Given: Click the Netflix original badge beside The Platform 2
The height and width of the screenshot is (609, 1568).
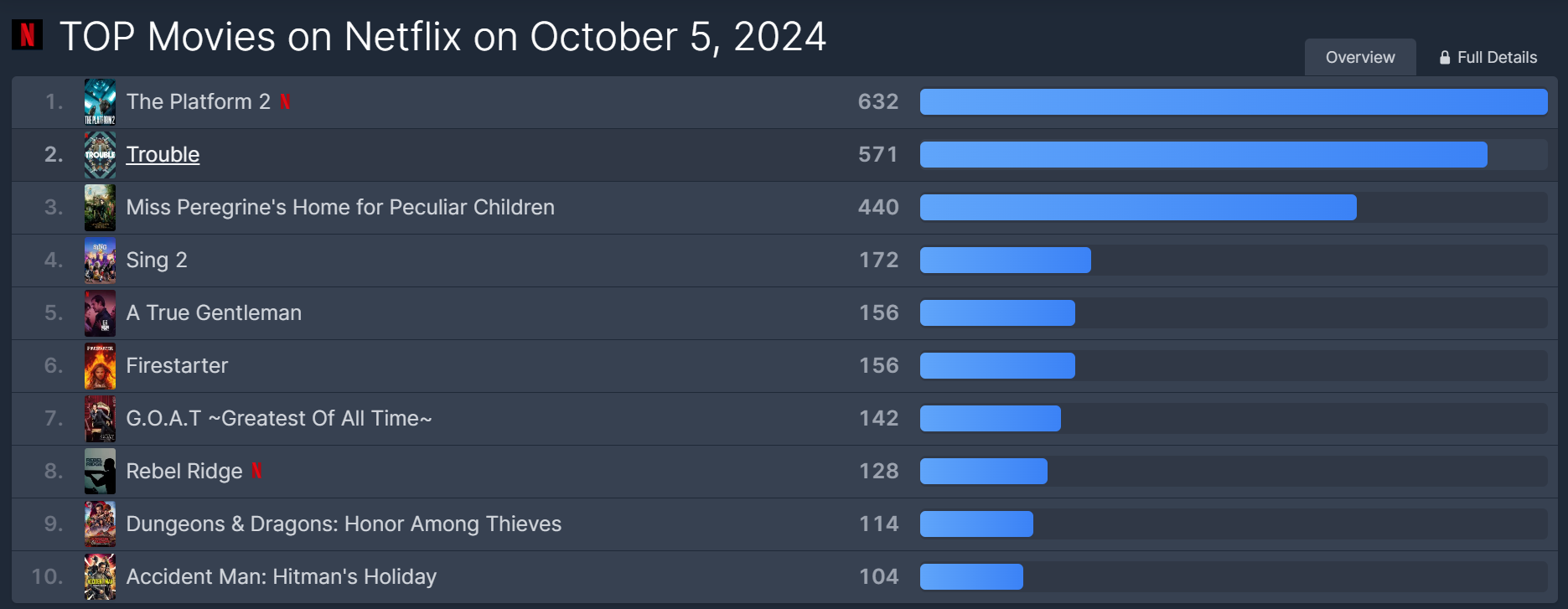Looking at the screenshot, I should [x=285, y=101].
